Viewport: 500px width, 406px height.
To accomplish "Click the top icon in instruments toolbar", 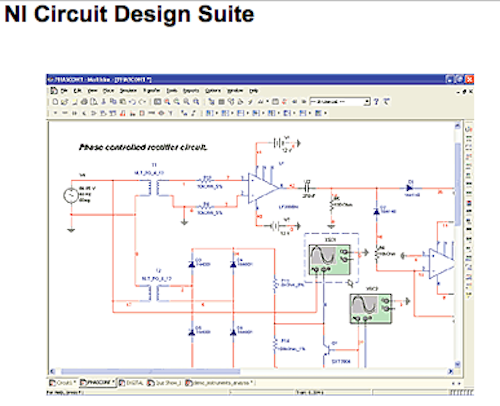I will click(469, 129).
